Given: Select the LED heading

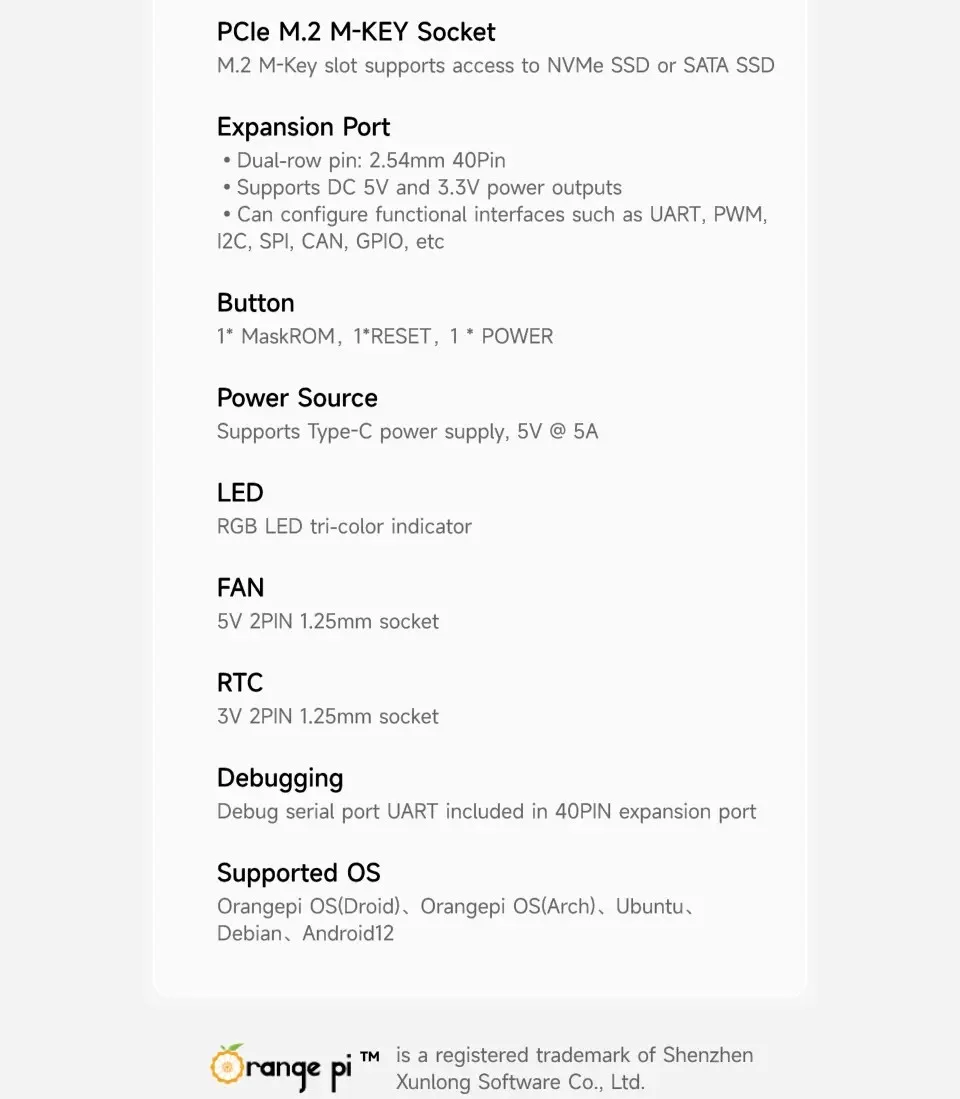Looking at the screenshot, I should (x=240, y=493).
